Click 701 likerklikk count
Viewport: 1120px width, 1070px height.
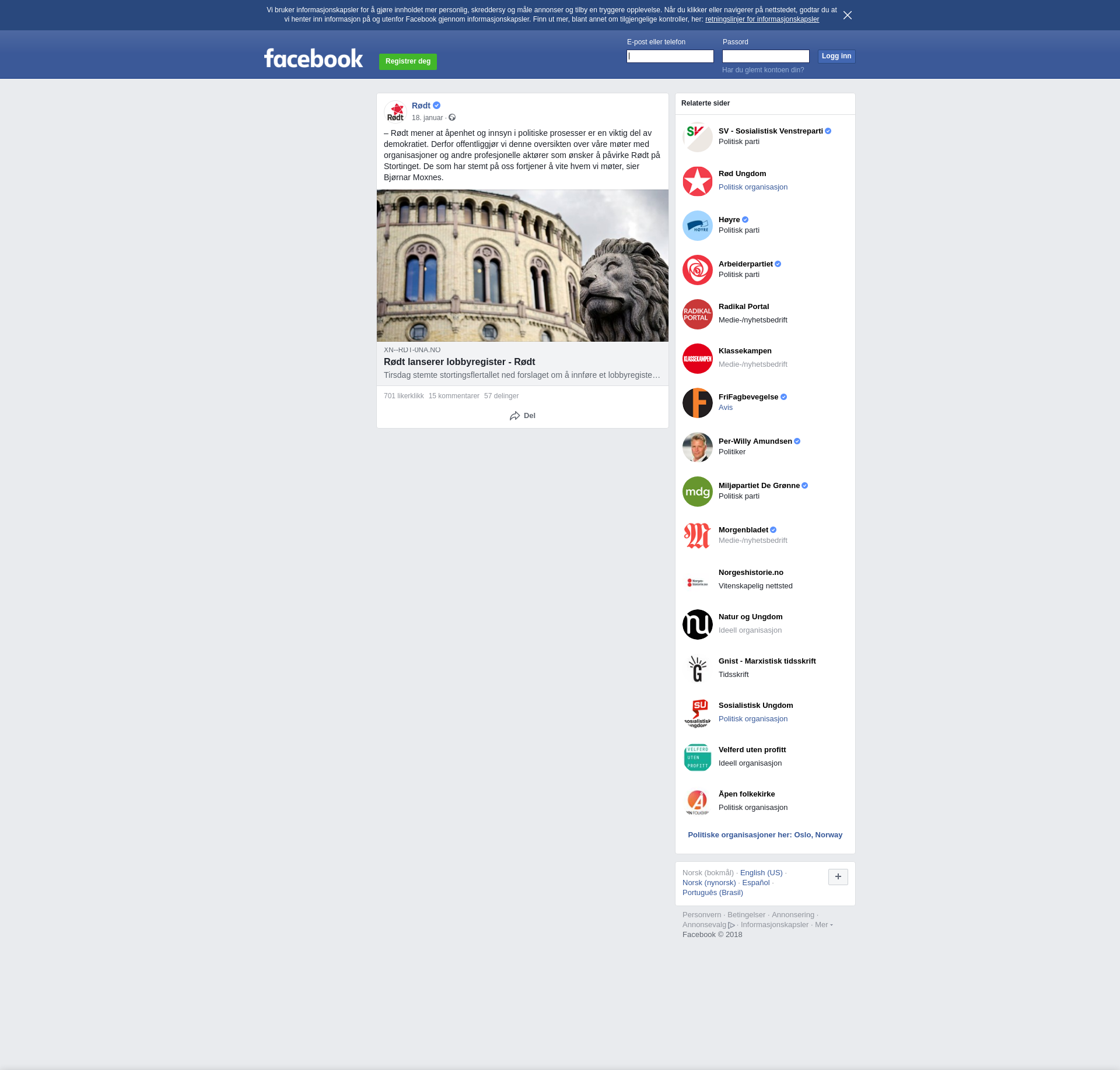(404, 396)
